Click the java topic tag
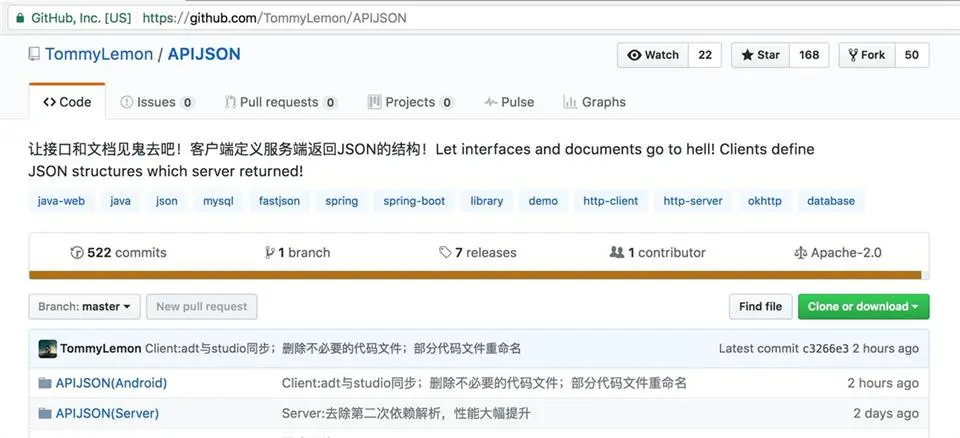 point(120,201)
